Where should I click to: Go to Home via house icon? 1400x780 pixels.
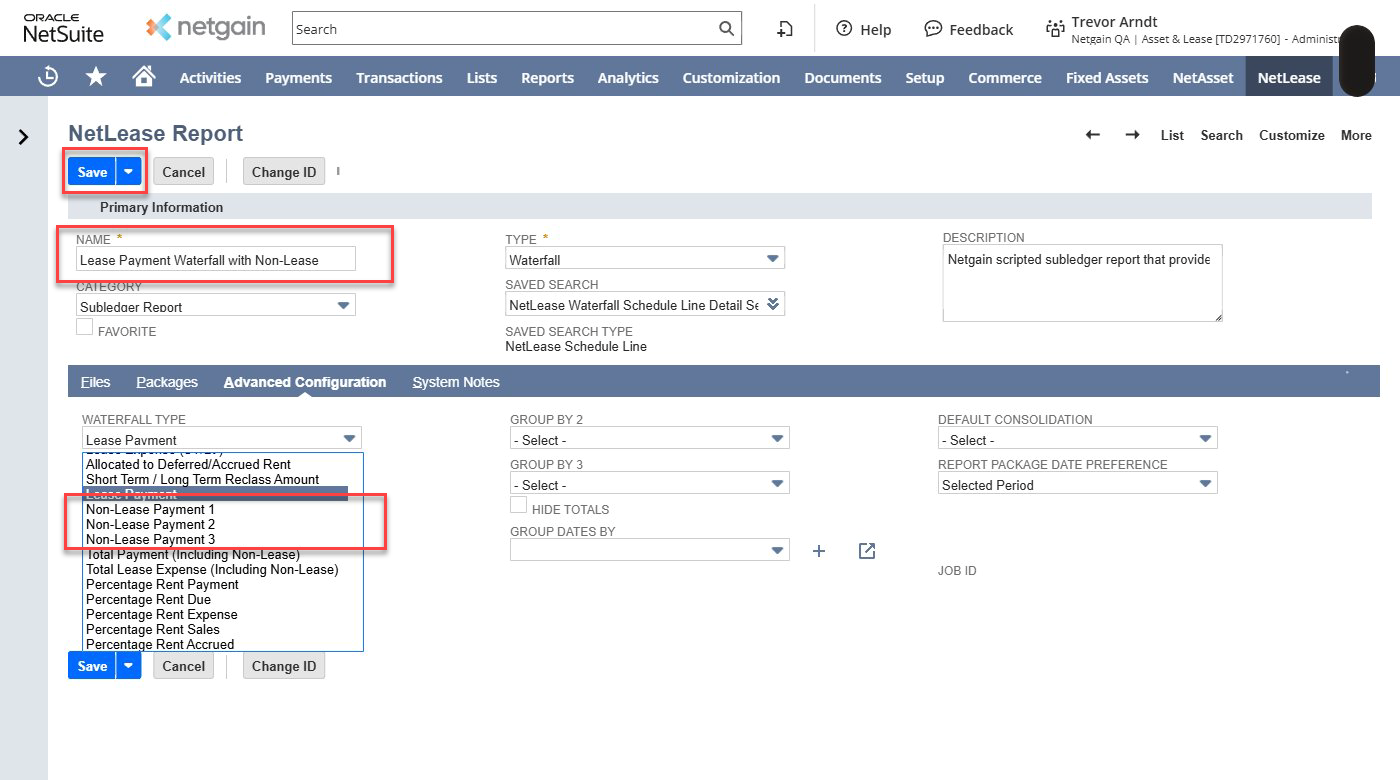pos(144,77)
